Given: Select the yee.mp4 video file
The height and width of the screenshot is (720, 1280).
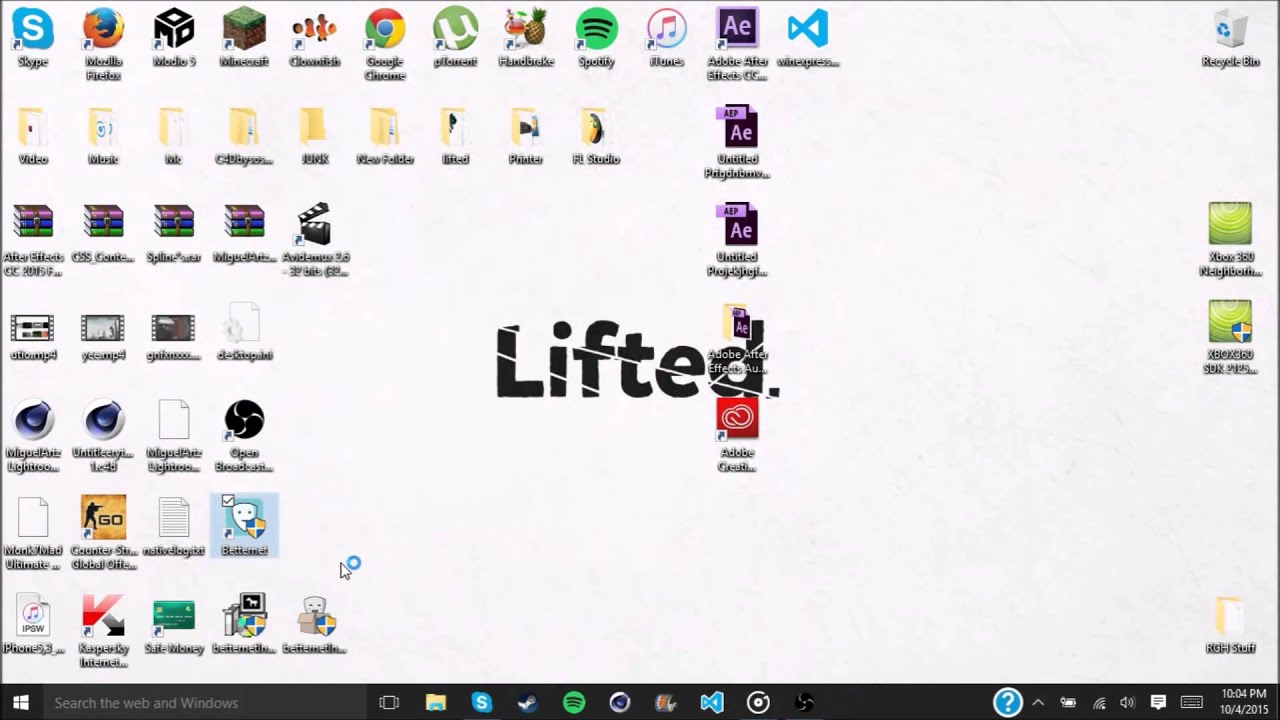Looking at the screenshot, I should coord(103,337).
